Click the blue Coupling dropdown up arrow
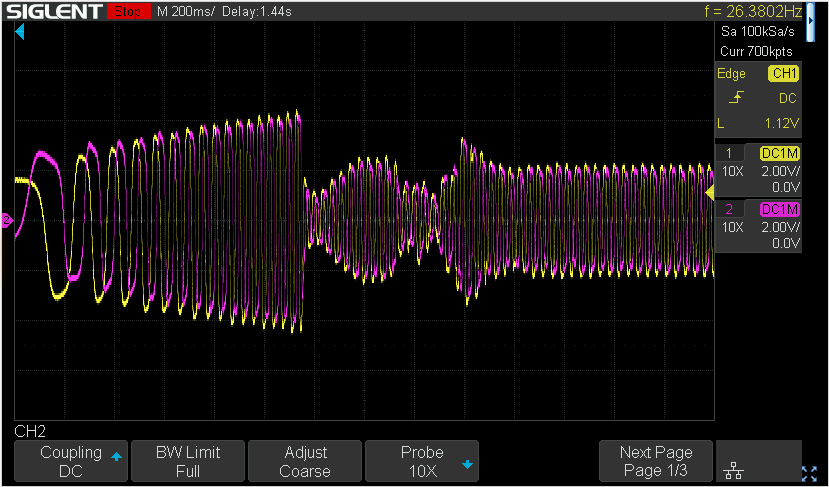Image resolution: width=829 pixels, height=487 pixels. pyautogui.click(x=116, y=457)
